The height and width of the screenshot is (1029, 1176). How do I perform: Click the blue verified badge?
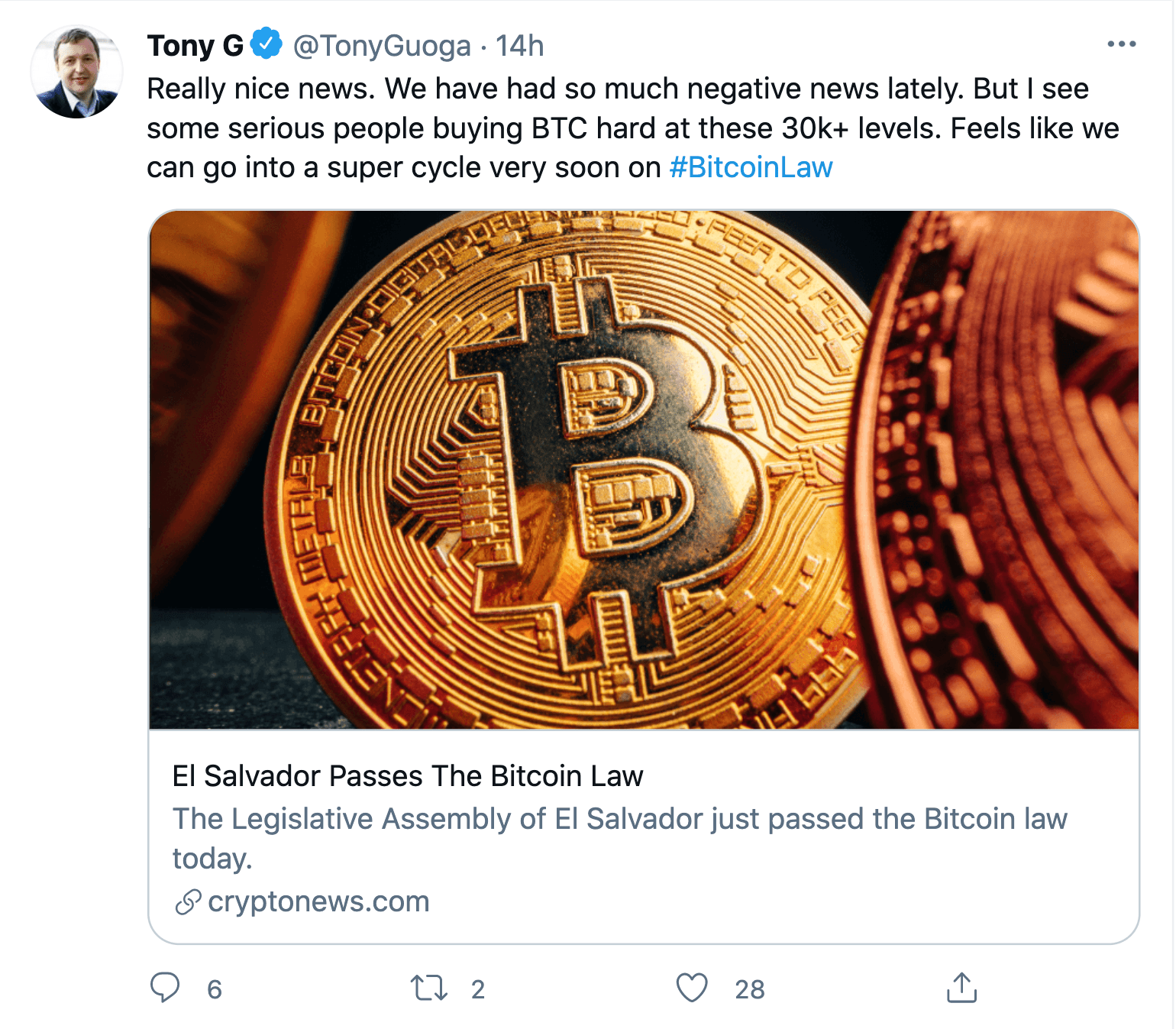tap(267, 44)
